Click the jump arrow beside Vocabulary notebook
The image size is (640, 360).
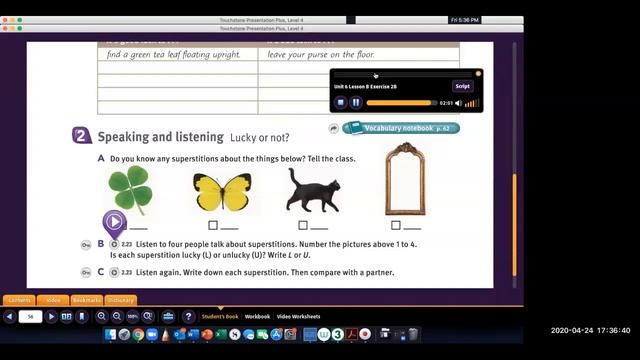334,129
